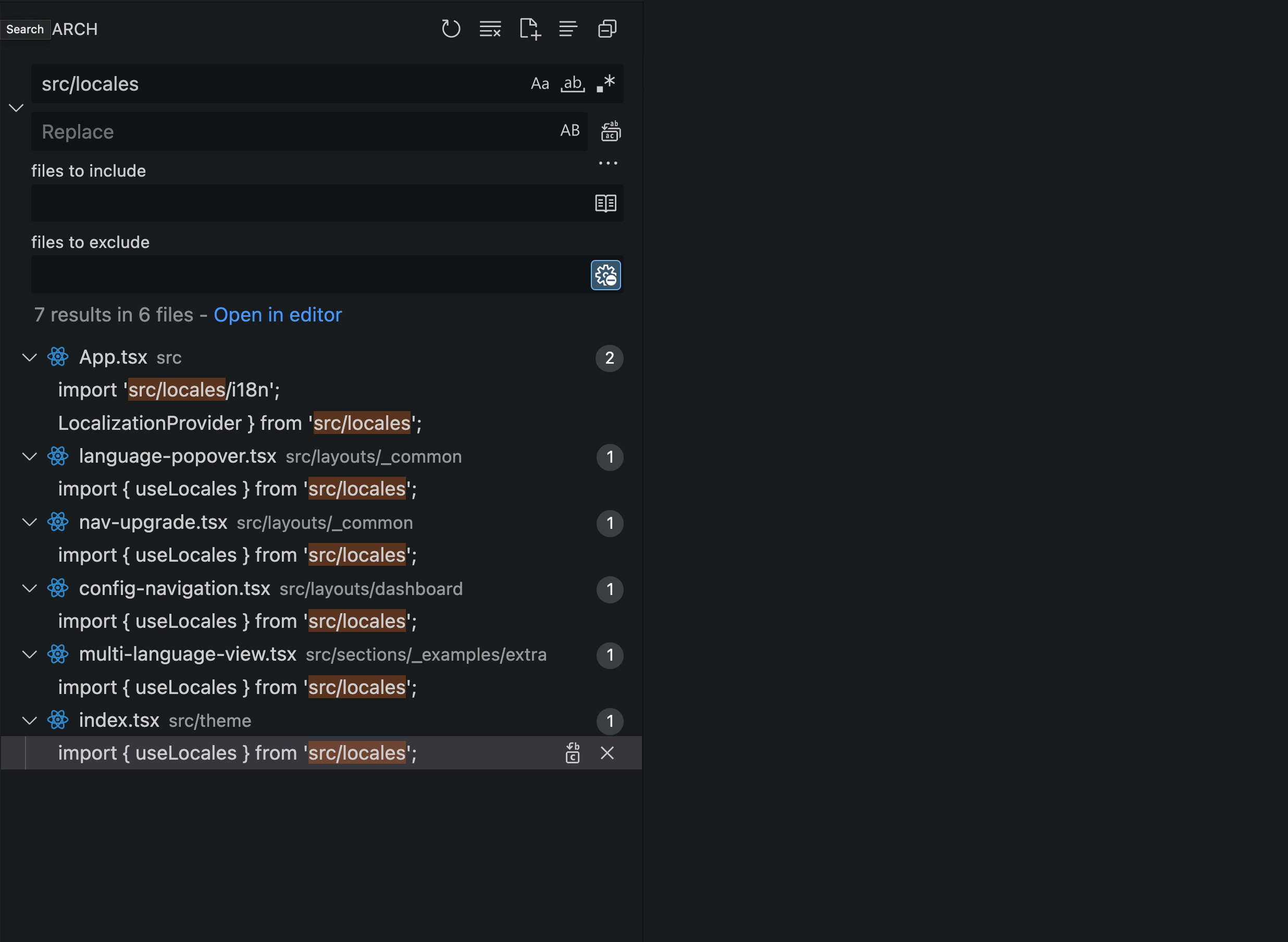The height and width of the screenshot is (942, 1288).
Task: Hide search details with the ellipsis button
Action: tap(608, 163)
